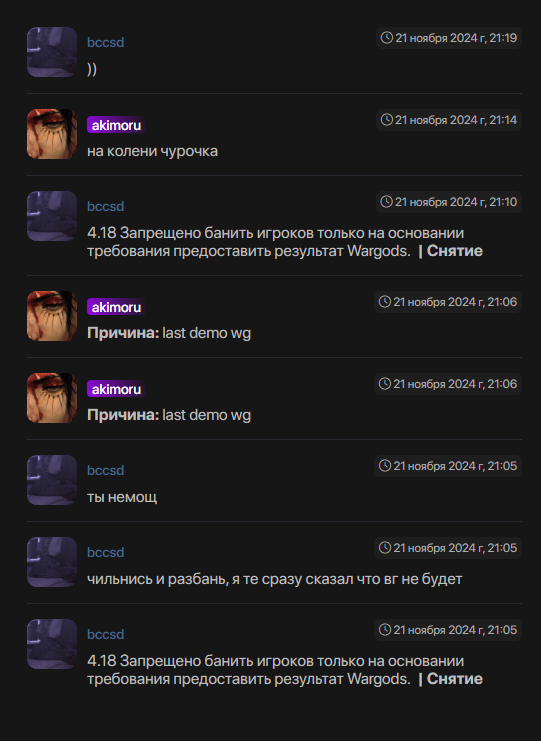Click 'Снятие' text in the bottom comment
This screenshot has height=741, width=541.
455,679
